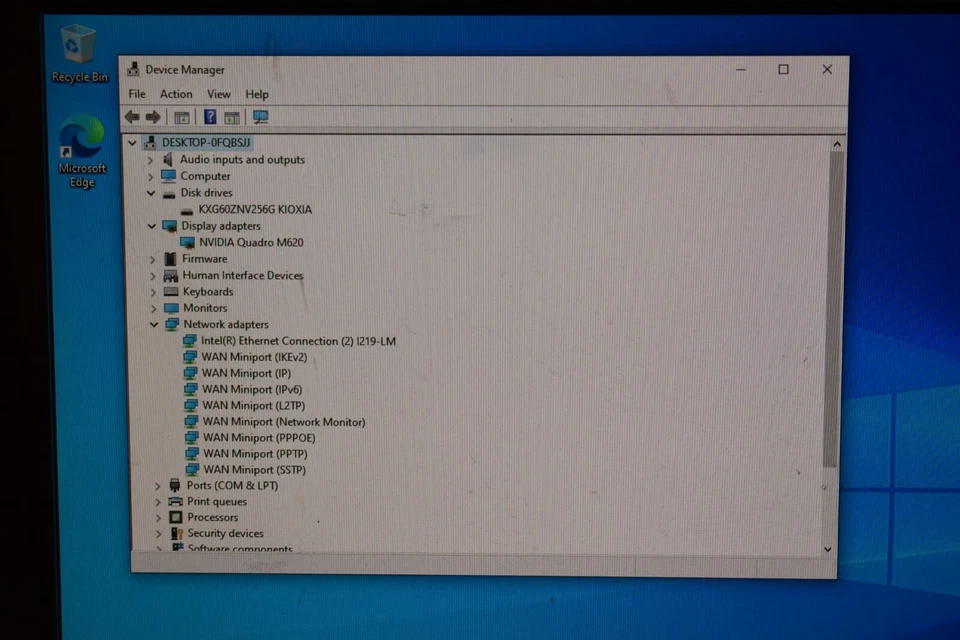
Task: Click the Disk drives category icon
Action: [x=169, y=194]
